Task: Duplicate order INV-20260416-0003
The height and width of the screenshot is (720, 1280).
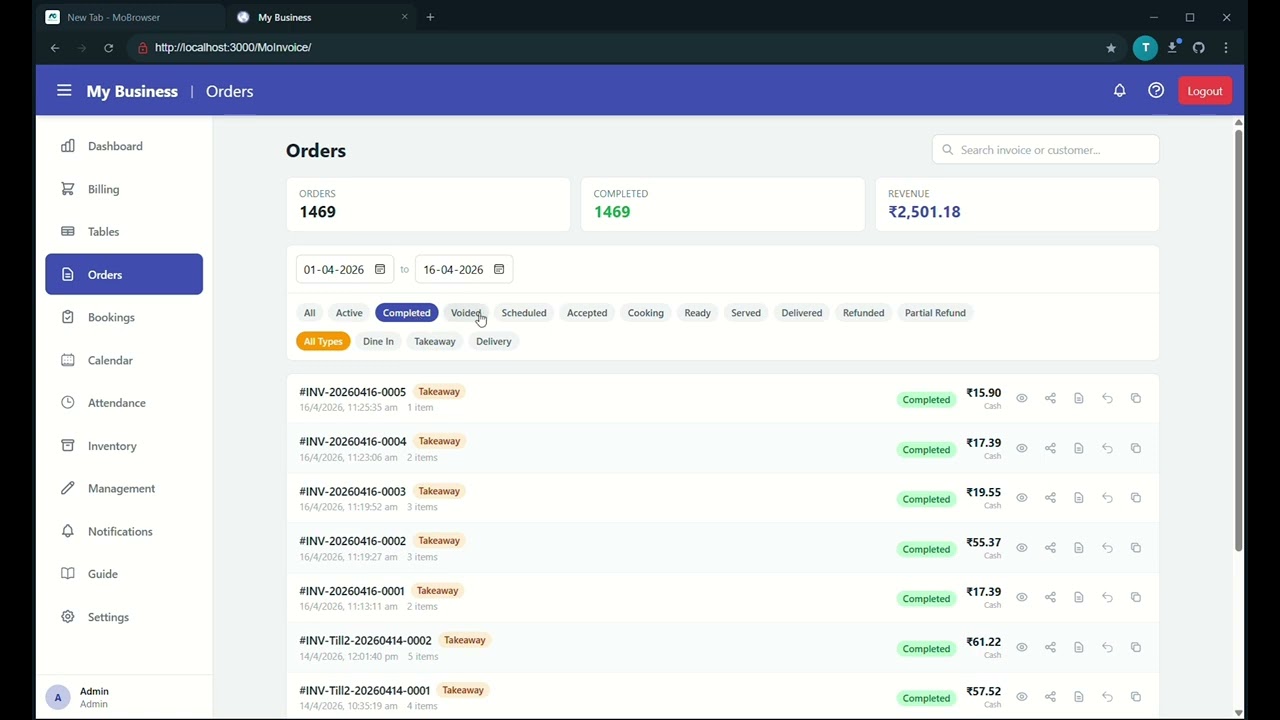Action: pyautogui.click(x=1136, y=498)
